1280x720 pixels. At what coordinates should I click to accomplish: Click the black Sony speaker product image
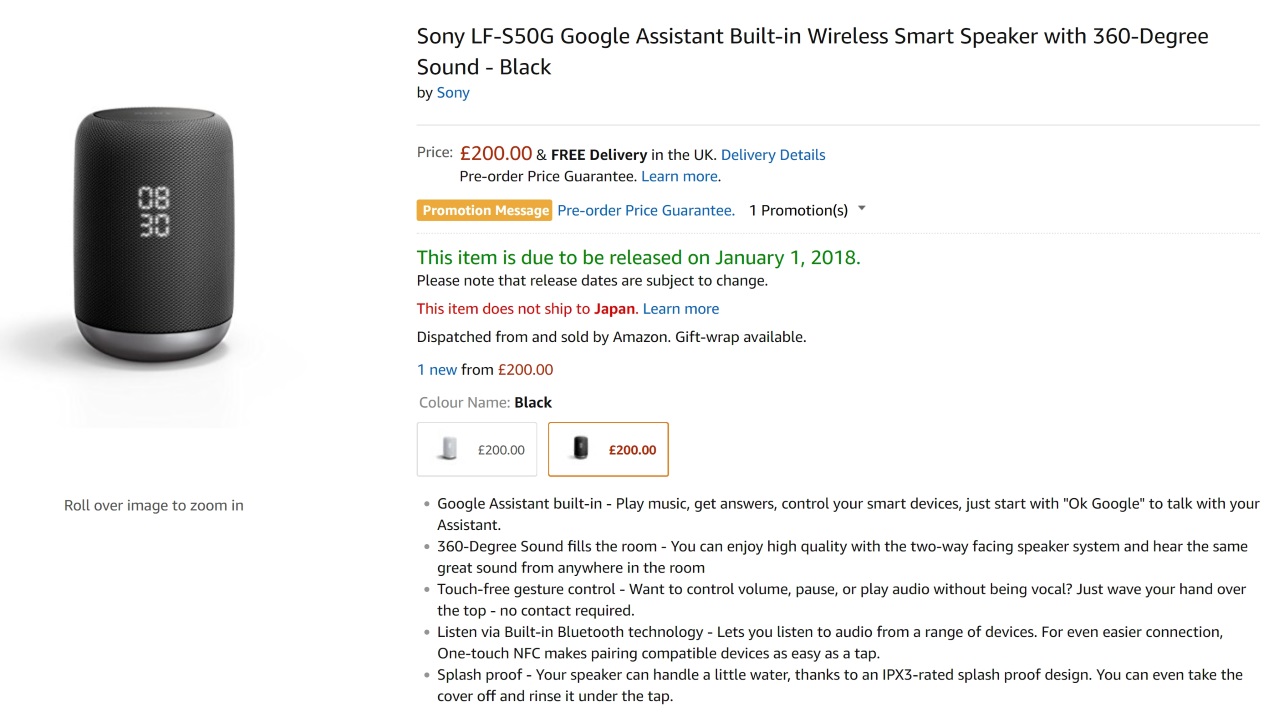tap(154, 233)
